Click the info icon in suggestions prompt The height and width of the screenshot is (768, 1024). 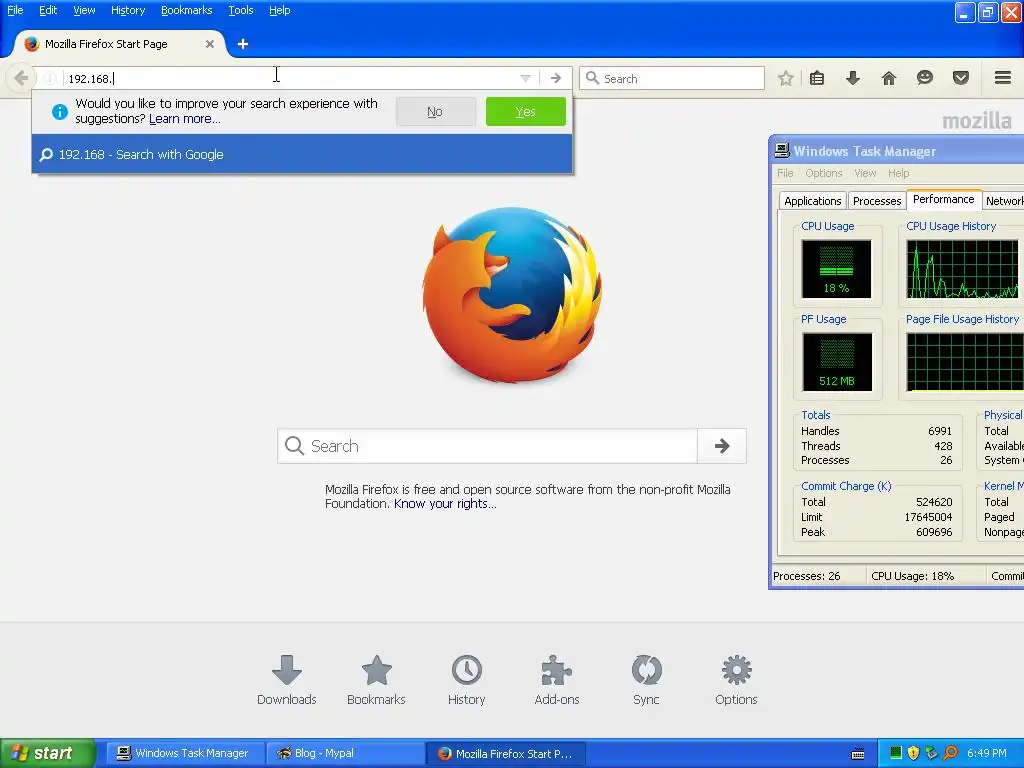[x=59, y=112]
